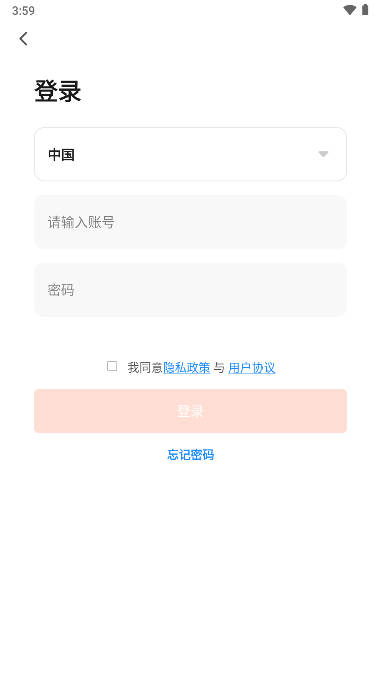Click the gray triangle in country selector

pos(323,154)
